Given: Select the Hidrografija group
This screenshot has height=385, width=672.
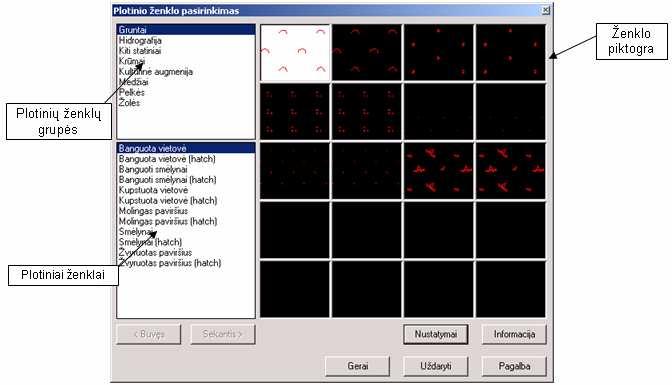Looking at the screenshot, I should pos(140,40).
